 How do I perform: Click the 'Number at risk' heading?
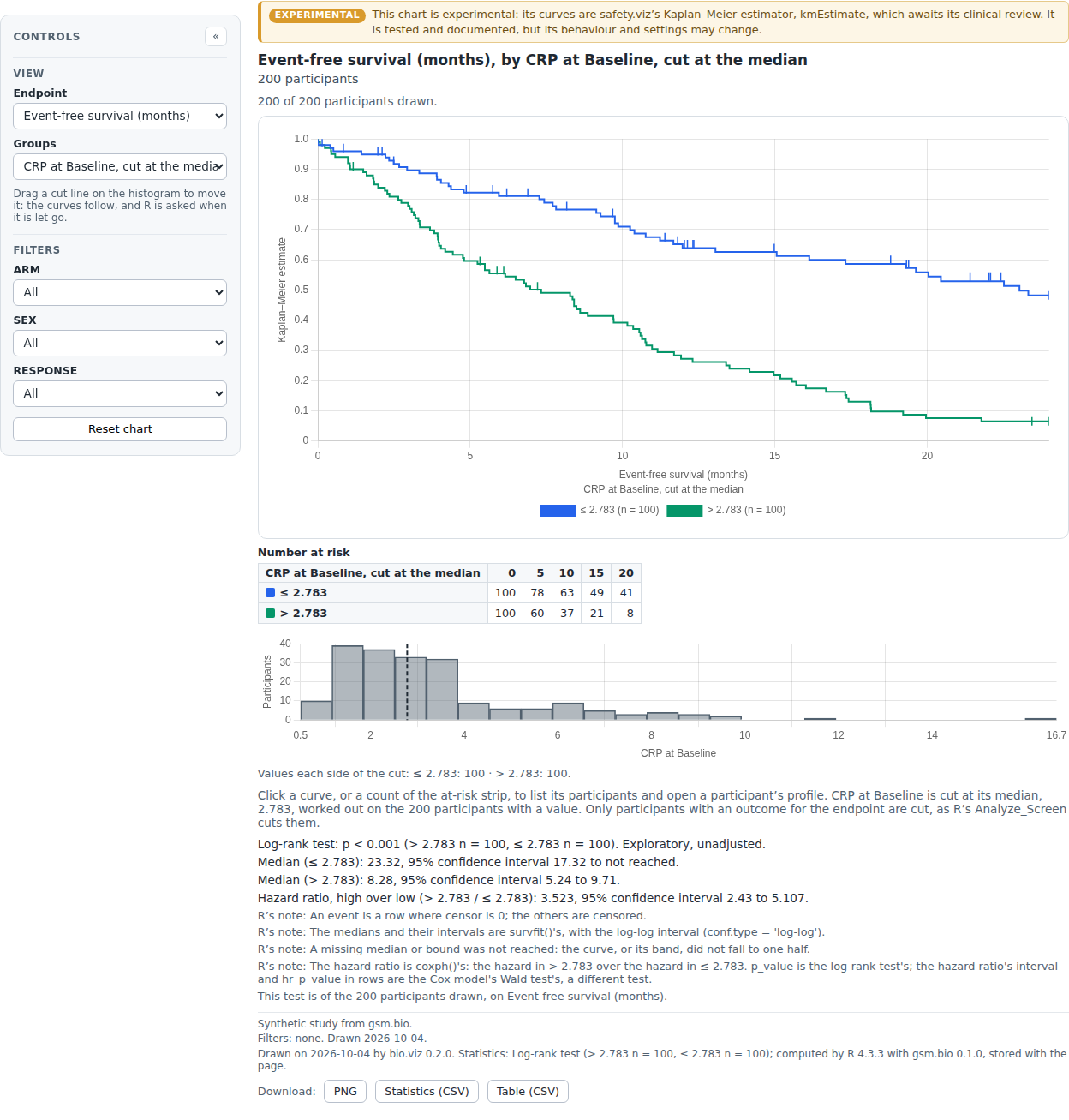(x=304, y=553)
